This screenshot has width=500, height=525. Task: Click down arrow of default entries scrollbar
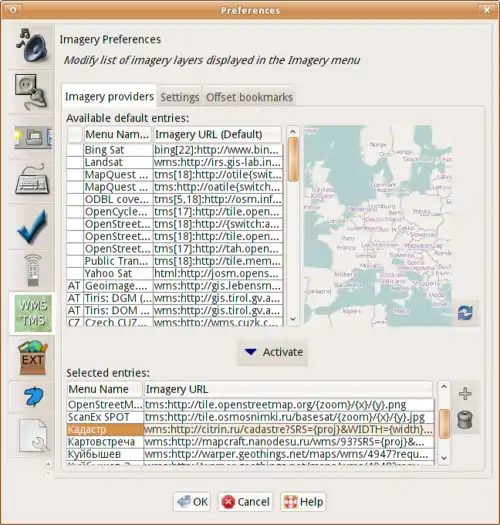point(293,319)
